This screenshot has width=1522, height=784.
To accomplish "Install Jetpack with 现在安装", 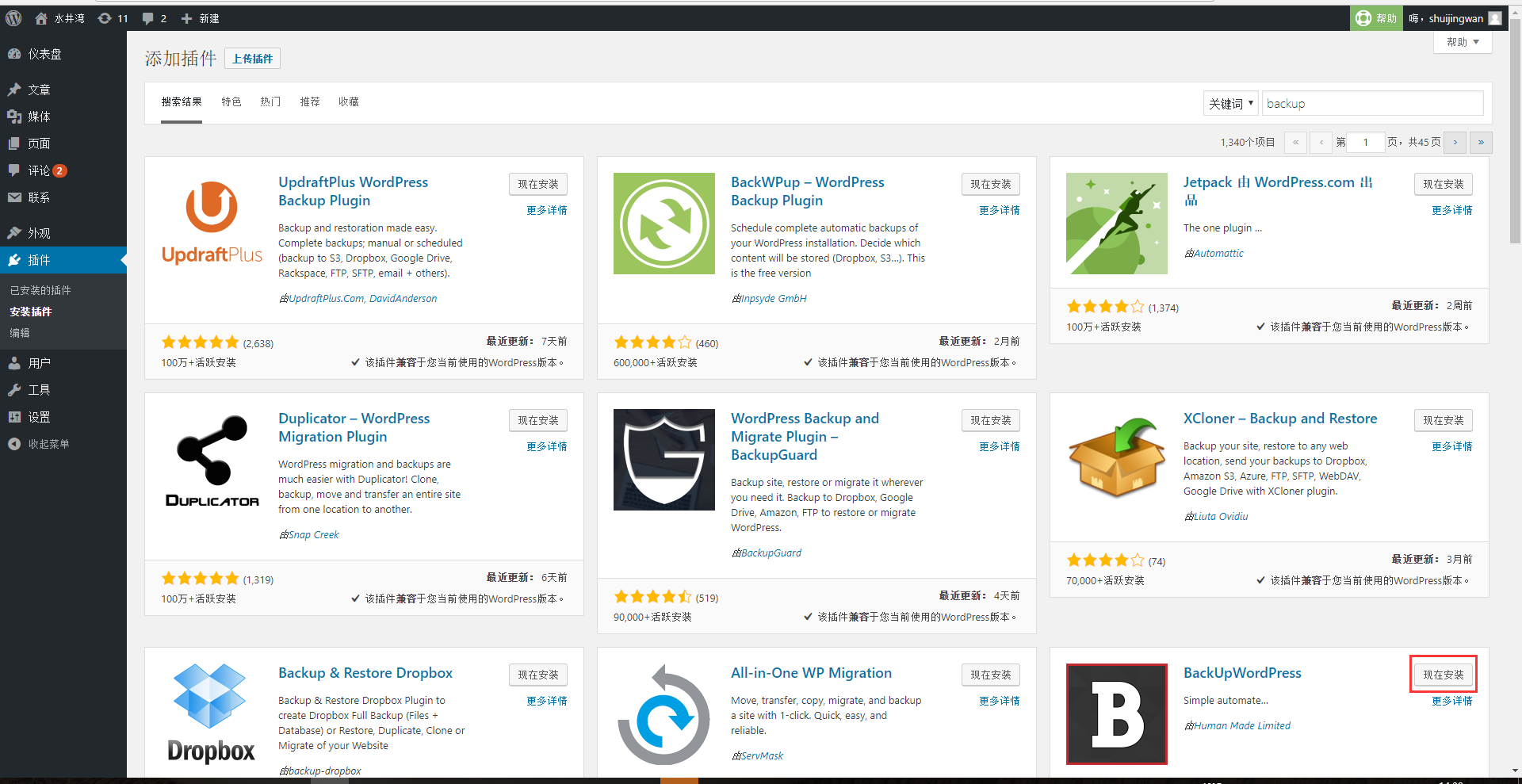I will tap(1444, 184).
